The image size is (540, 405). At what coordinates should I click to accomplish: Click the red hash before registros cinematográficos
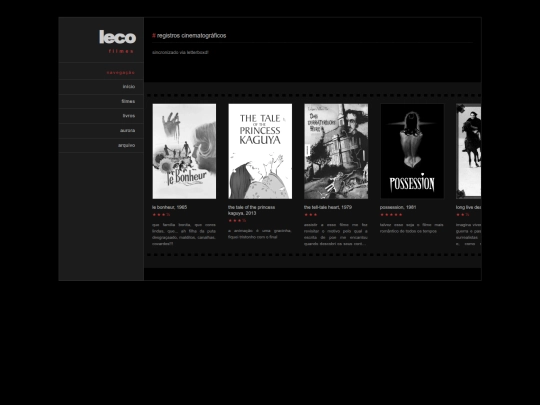tap(154, 35)
